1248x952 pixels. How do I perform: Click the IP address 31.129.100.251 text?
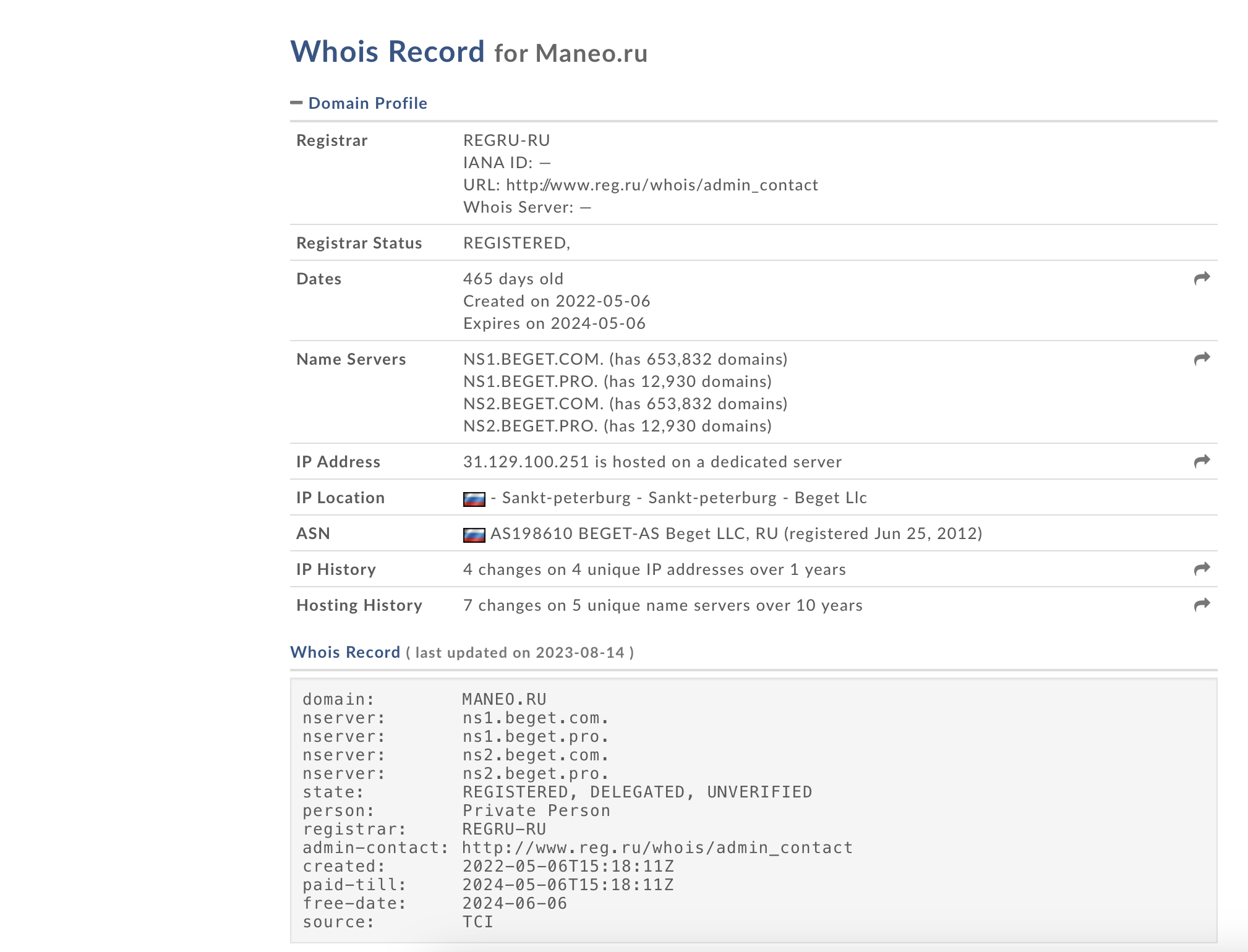pos(526,462)
